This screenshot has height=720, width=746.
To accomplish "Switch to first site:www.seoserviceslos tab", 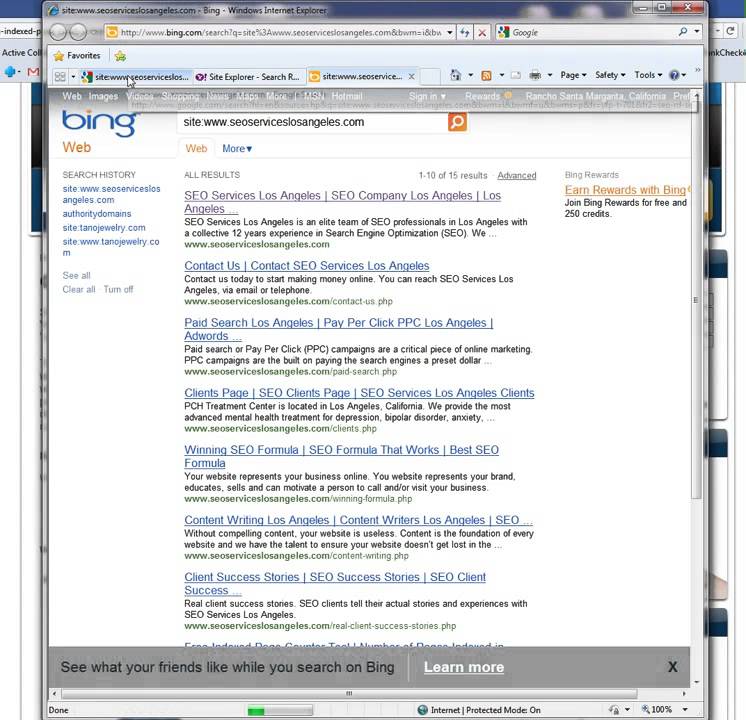I will pos(136,77).
